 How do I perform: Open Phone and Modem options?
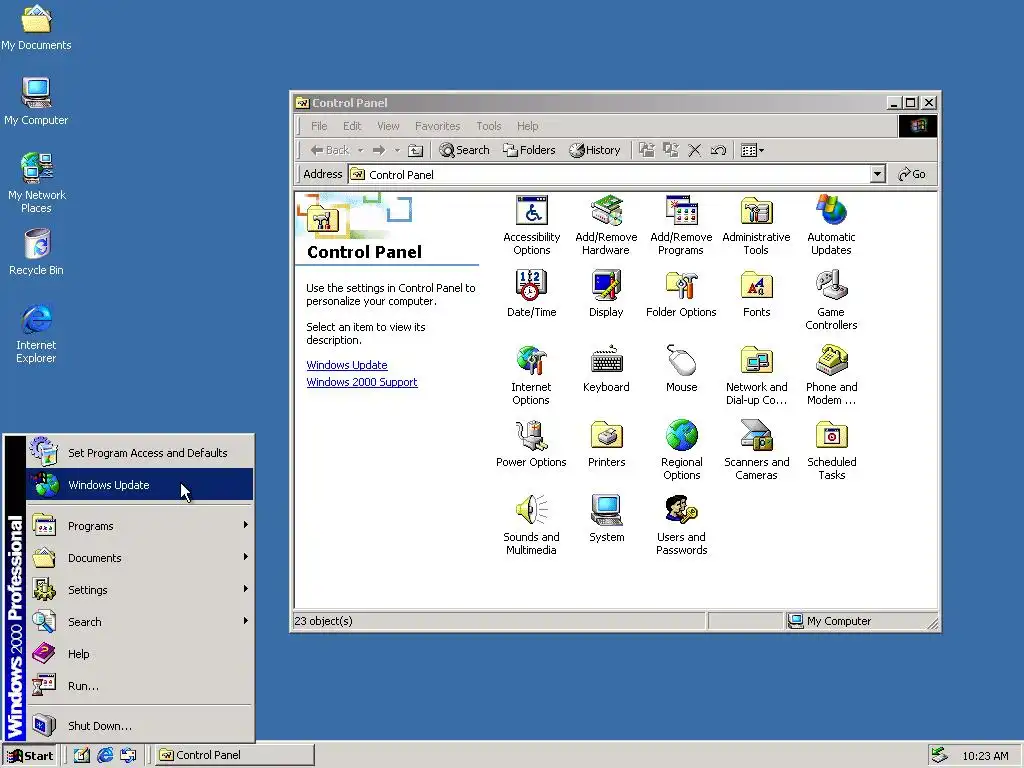click(x=831, y=376)
